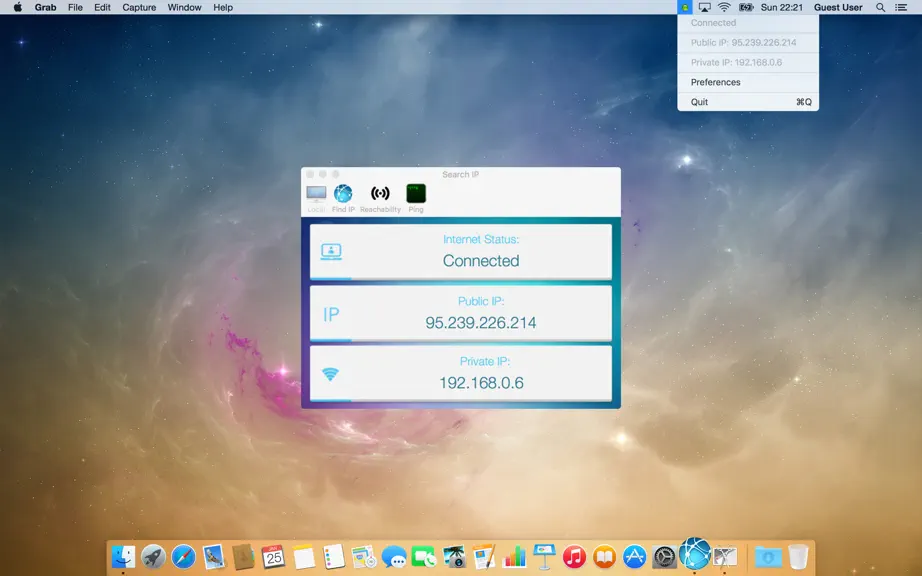This screenshot has width=922, height=576.
Task: Click the Private IP address card
Action: click(x=460, y=374)
